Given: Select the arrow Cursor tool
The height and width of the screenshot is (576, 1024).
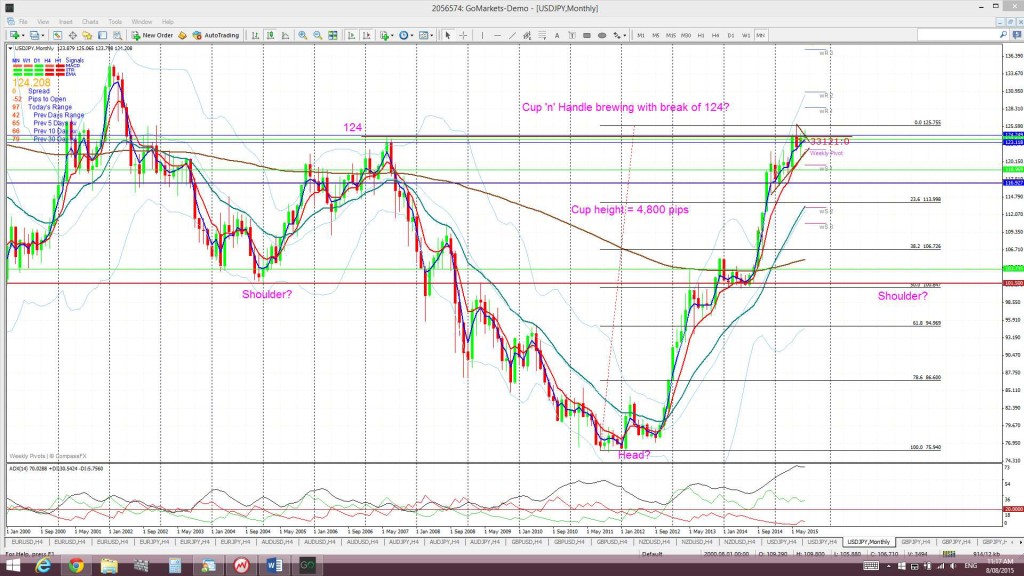Looking at the screenshot, I should [447, 35].
